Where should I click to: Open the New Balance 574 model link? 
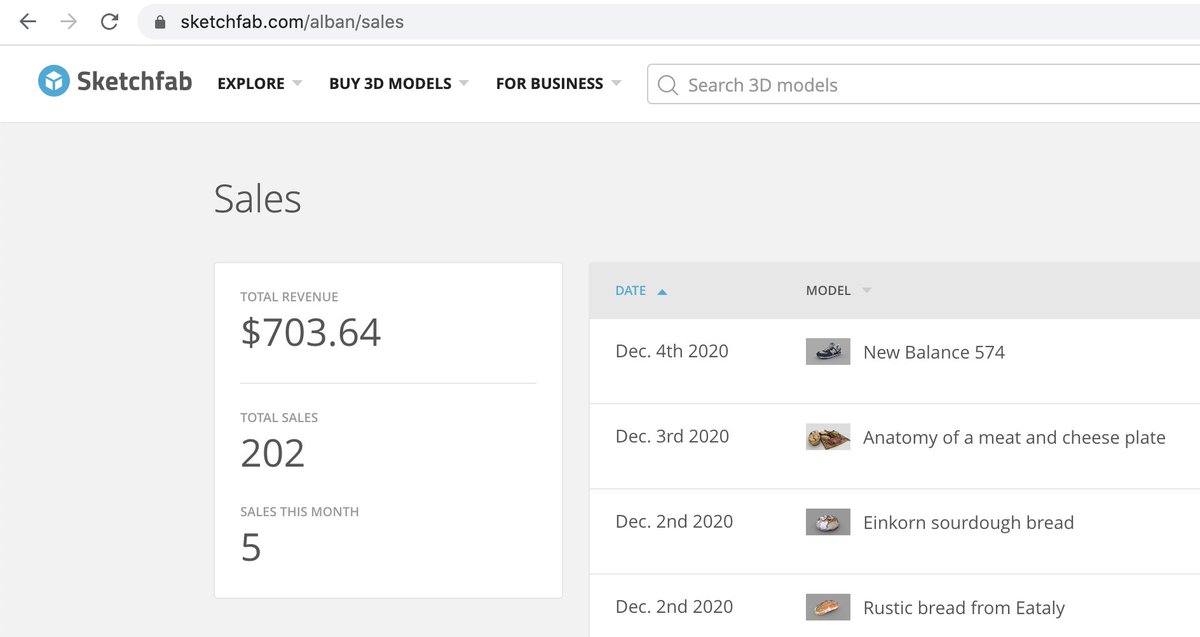tap(934, 352)
